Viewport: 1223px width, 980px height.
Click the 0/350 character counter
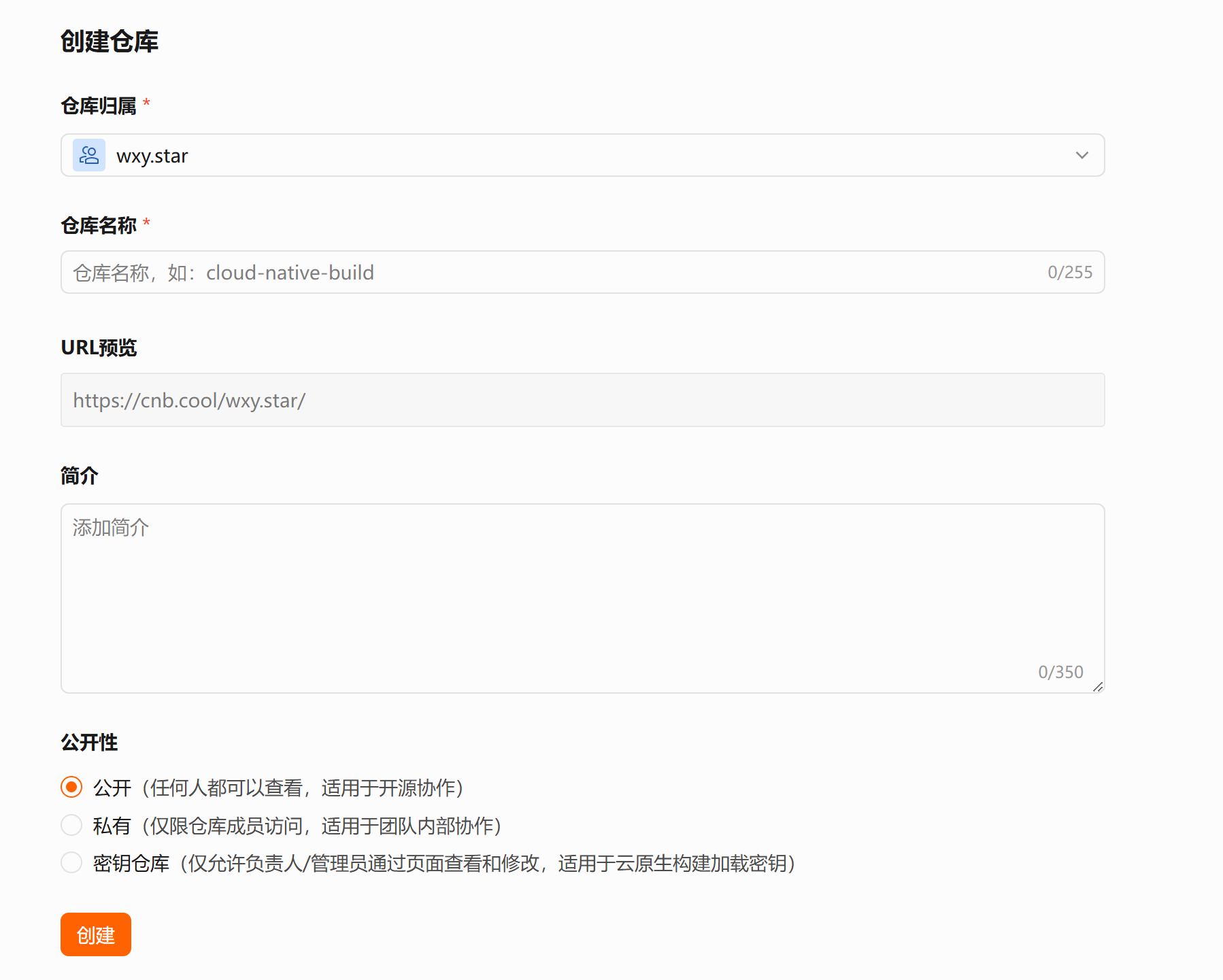[1060, 673]
